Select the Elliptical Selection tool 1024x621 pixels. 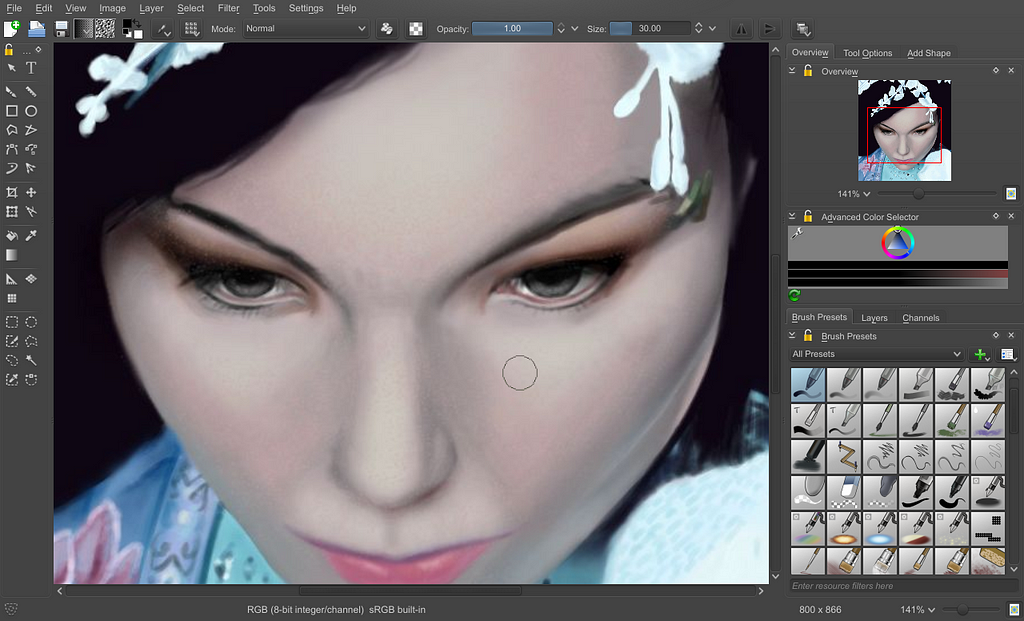pyautogui.click(x=31, y=322)
